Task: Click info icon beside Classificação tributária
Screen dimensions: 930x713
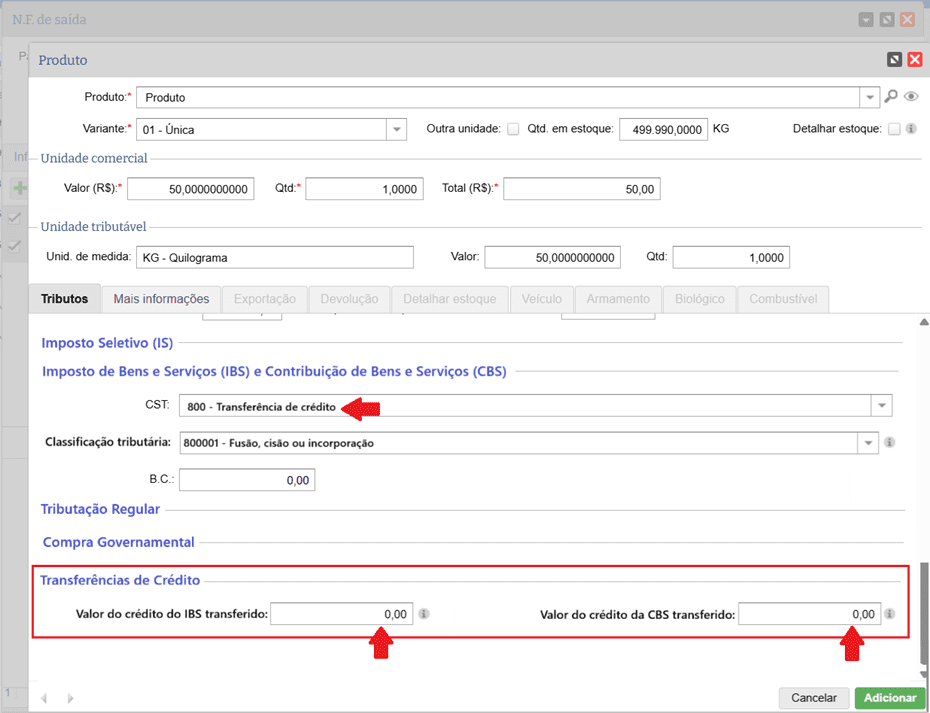Action: coord(890,442)
